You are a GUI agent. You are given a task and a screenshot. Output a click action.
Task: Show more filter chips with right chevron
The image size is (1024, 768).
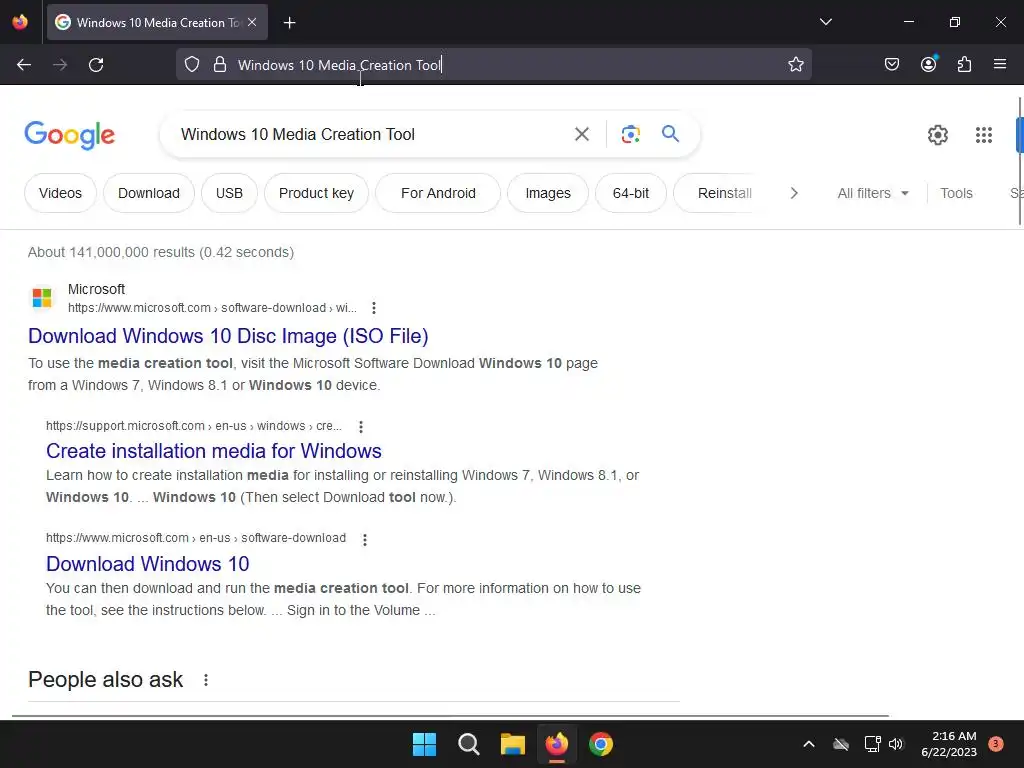[x=794, y=193]
